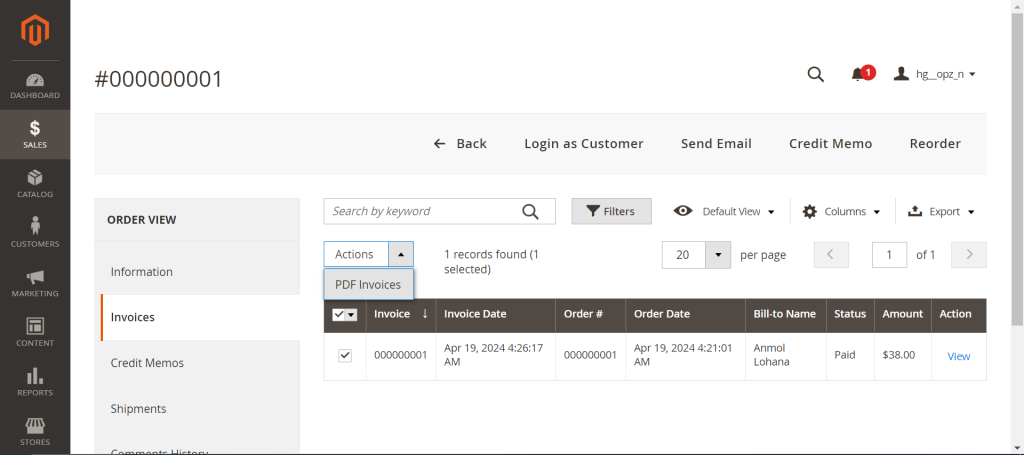Click the Anmol Lohana name cell
This screenshot has width=1024, height=455.
tap(786, 356)
